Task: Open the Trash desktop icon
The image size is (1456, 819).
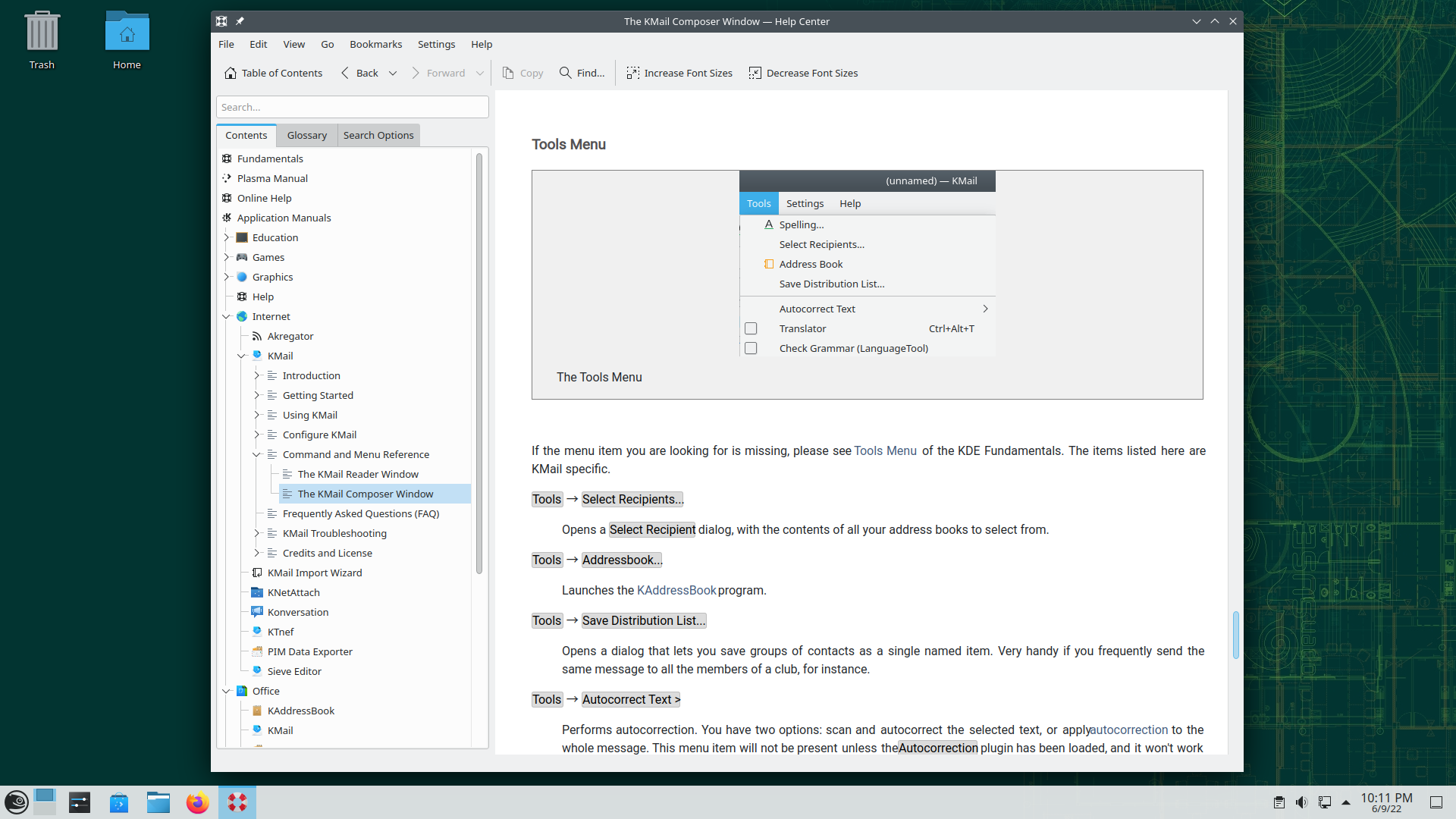Action: [x=42, y=34]
